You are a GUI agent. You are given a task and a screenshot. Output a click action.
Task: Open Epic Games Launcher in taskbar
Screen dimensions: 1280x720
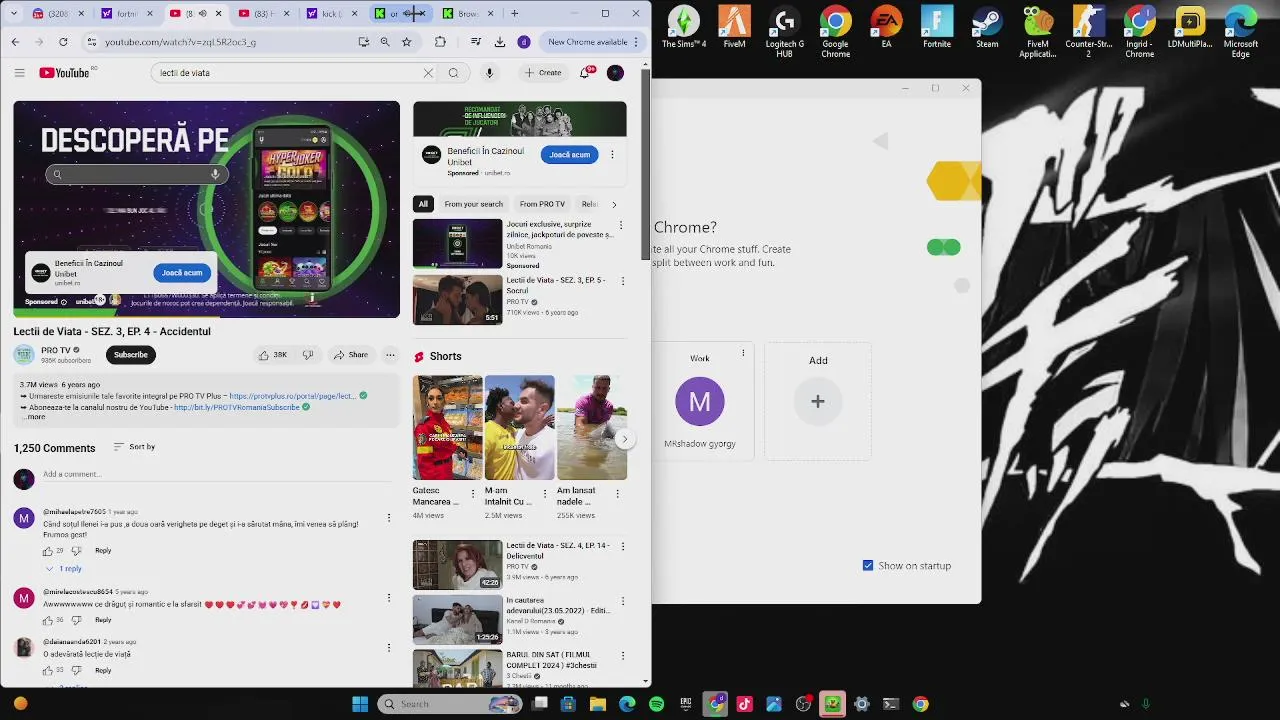point(686,704)
